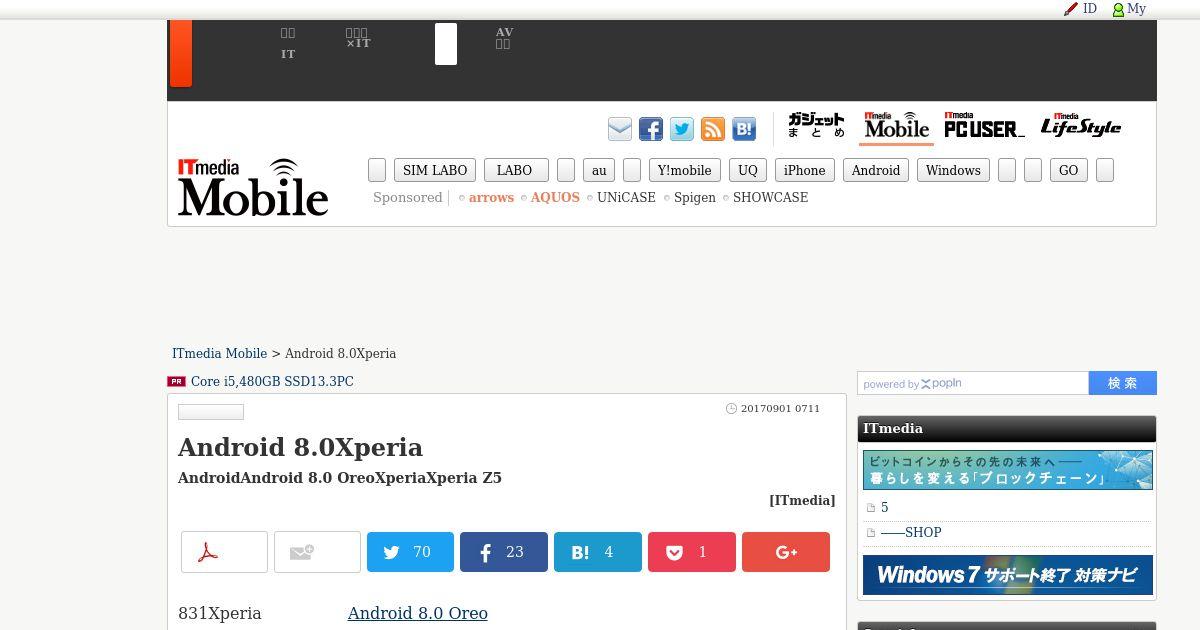The image size is (1200, 630).
Task: Click the small label box above article title
Action: pyautogui.click(x=211, y=412)
